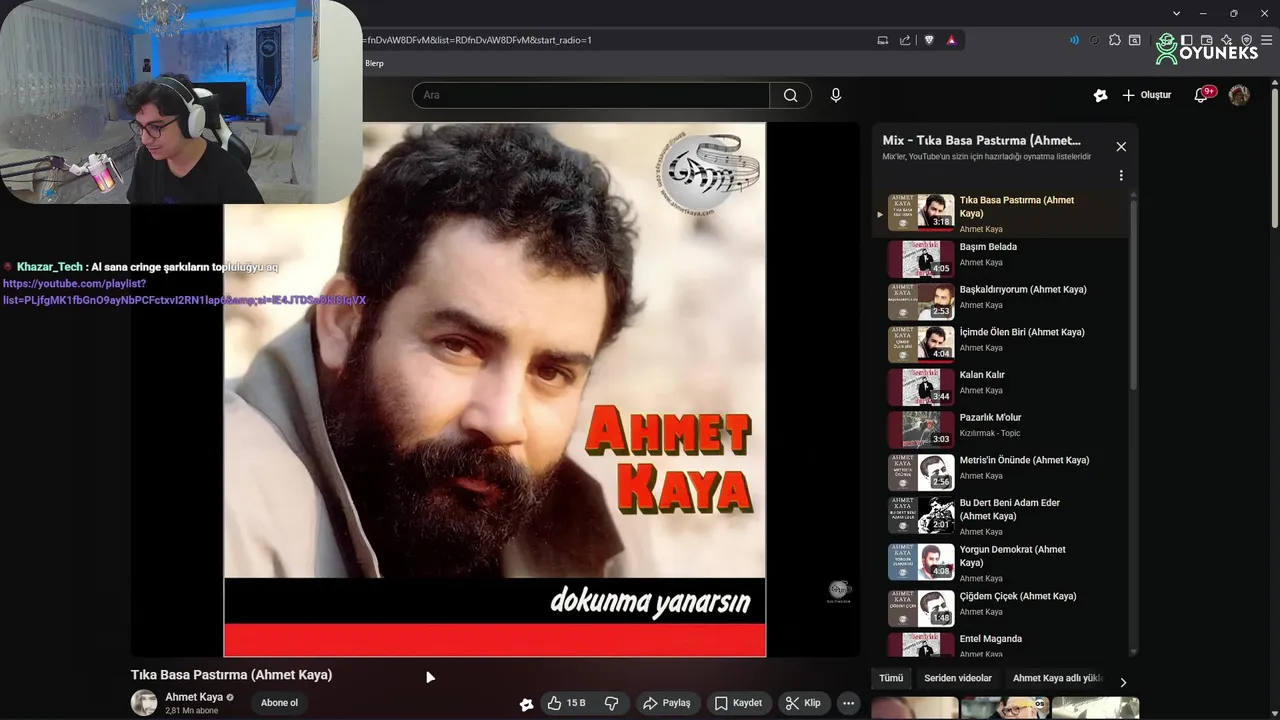Open the Brave VPN shield icon

1246,40
